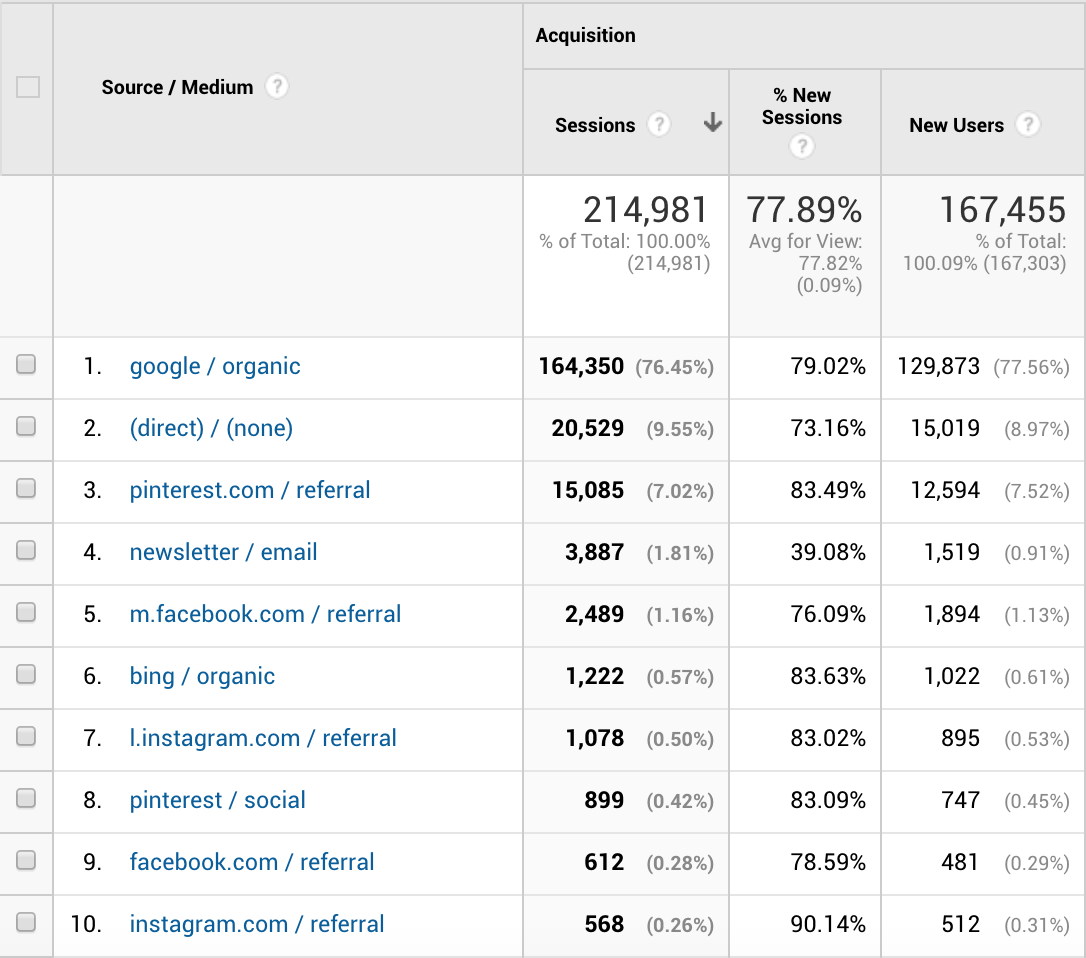Screen dimensions: 1086x958
Task: Select new users value 15,019
Action: click(x=945, y=428)
